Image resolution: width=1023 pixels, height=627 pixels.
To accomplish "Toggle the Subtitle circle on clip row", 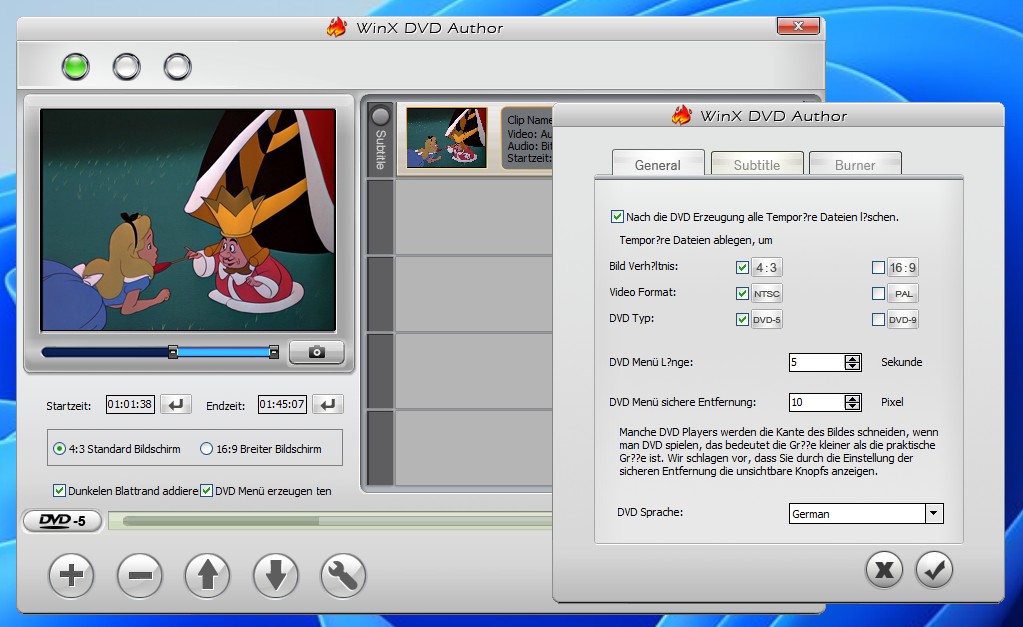I will click(380, 116).
